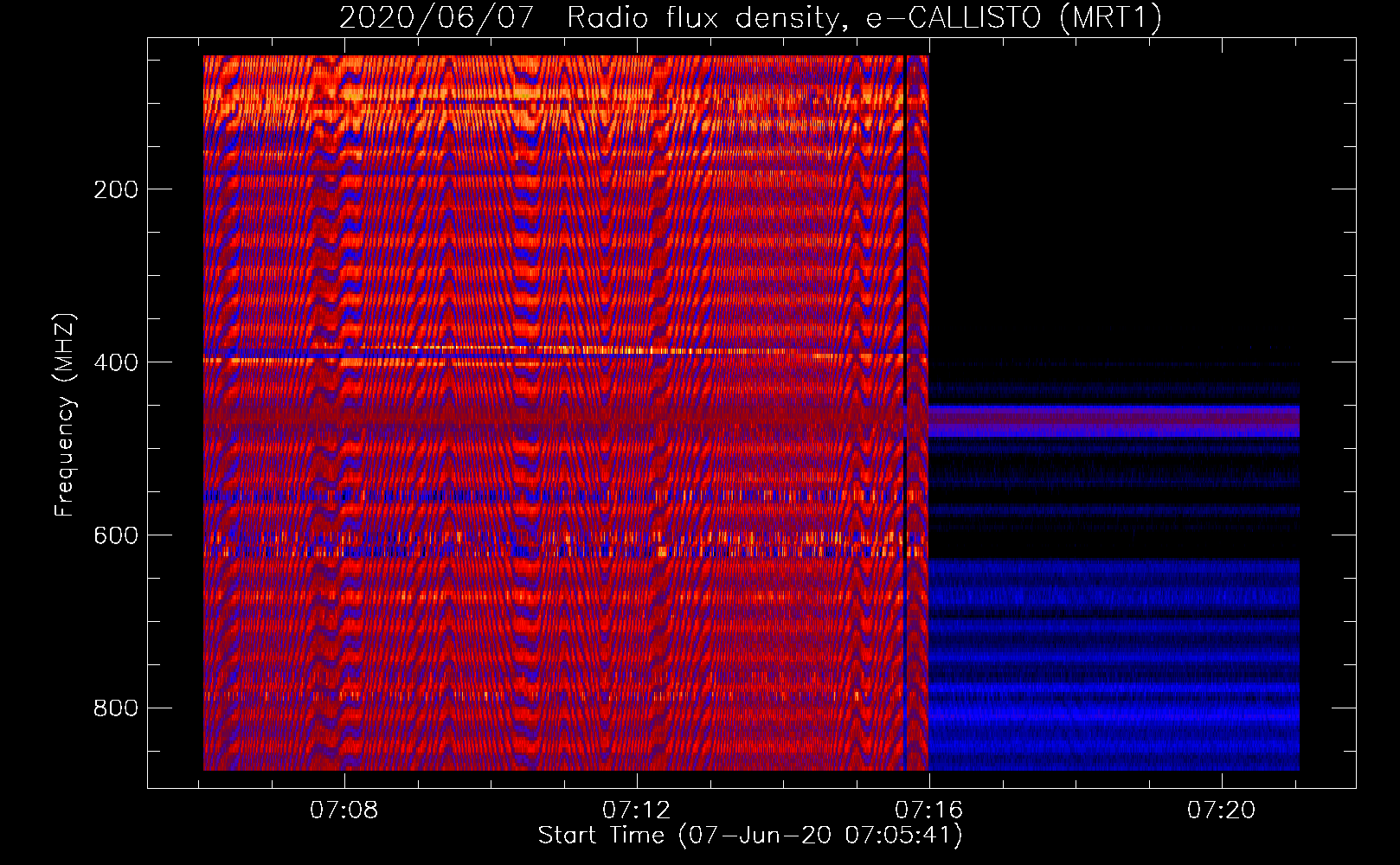Click the '07:08' time tick label
1400x865 pixels.
point(344,811)
